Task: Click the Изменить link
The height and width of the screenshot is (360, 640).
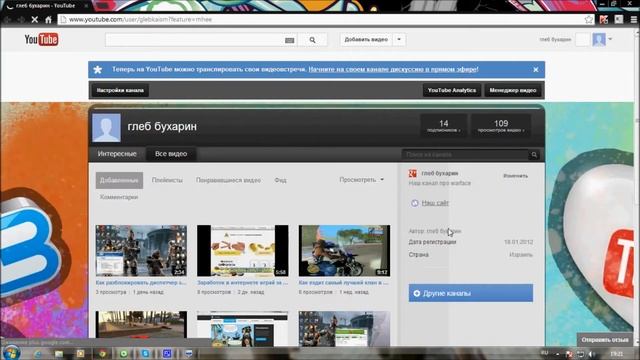Action: coord(516,176)
